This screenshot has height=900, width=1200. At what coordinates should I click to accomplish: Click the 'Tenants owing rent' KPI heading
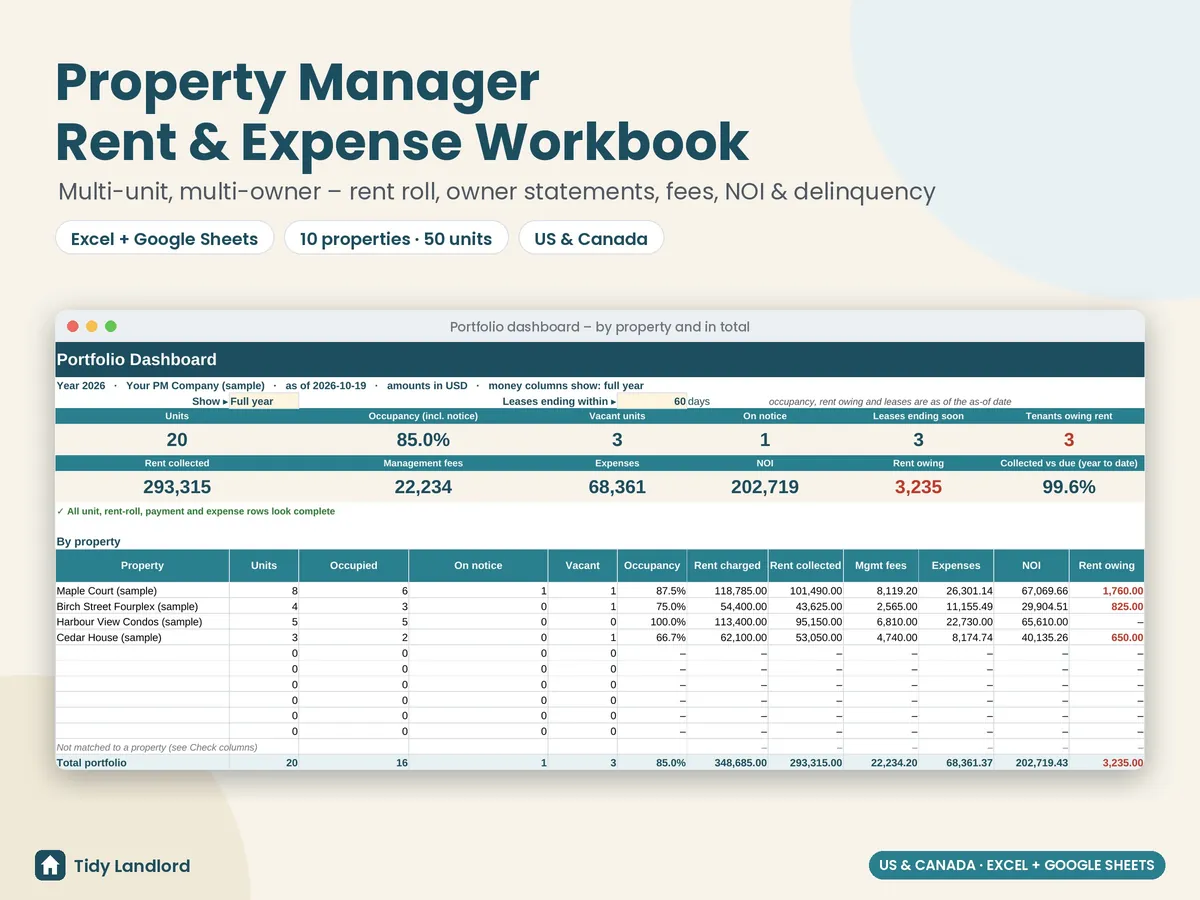(x=1068, y=416)
